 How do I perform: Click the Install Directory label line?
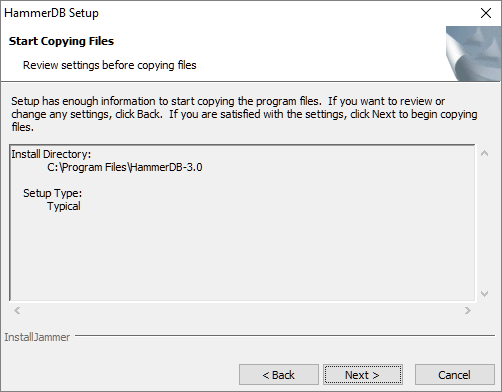(x=51, y=154)
